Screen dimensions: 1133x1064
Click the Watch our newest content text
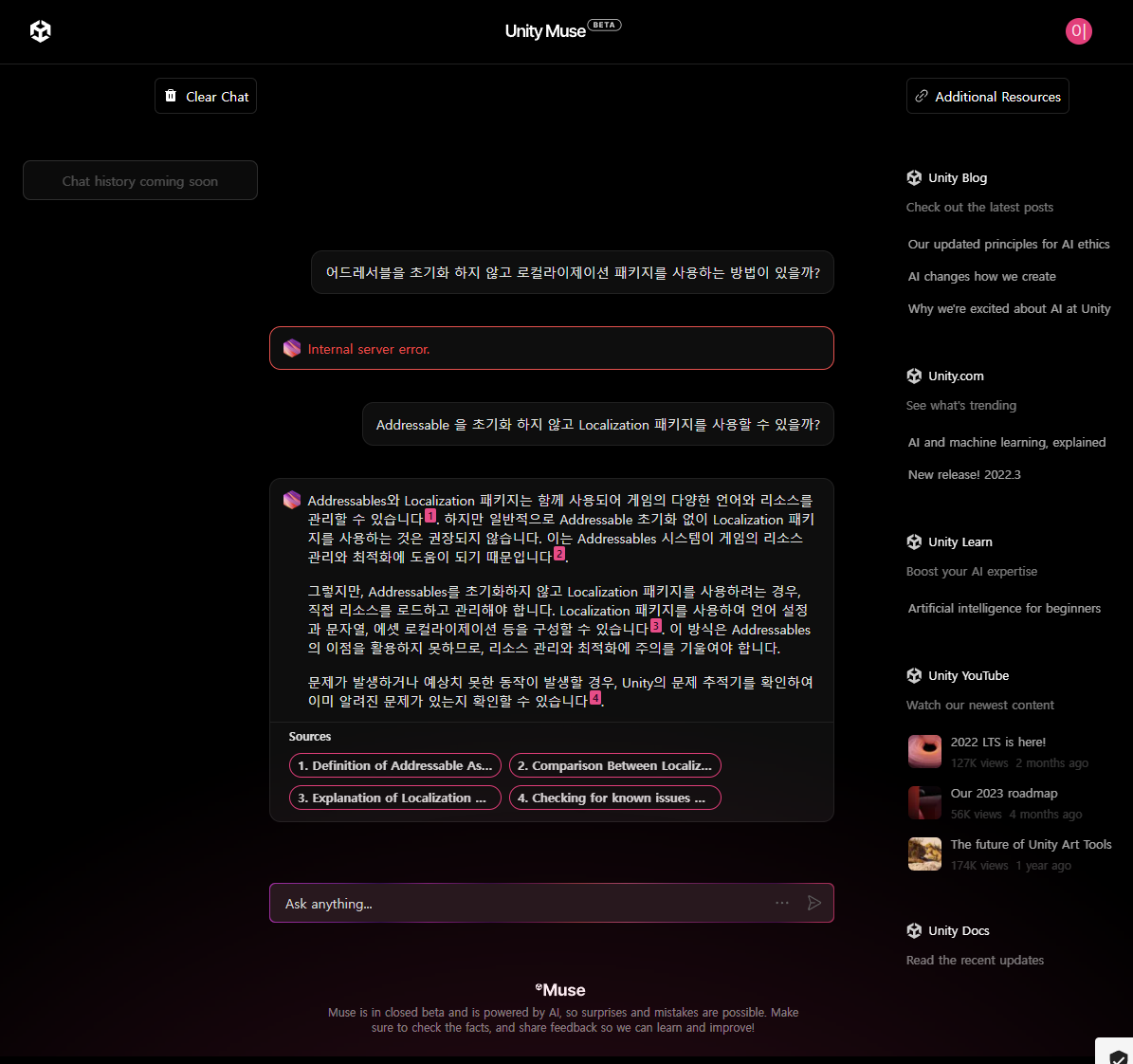point(979,706)
